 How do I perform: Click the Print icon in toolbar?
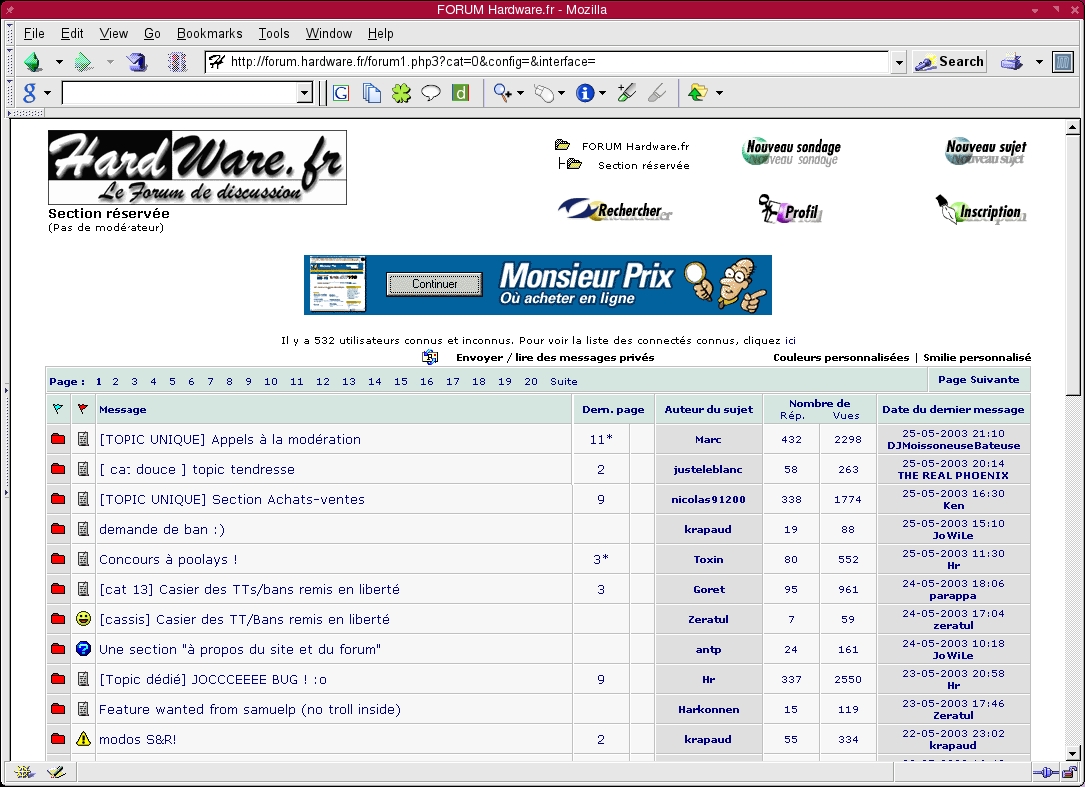pos(1012,62)
